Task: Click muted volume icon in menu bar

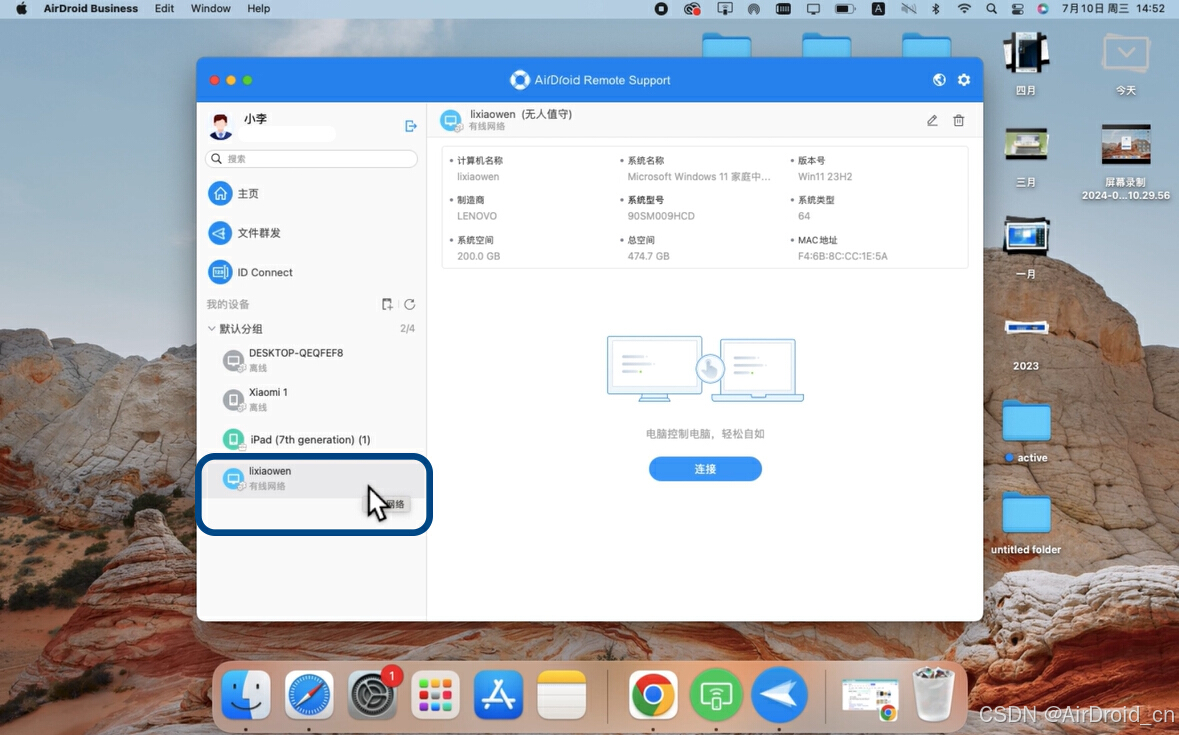Action: click(x=908, y=9)
